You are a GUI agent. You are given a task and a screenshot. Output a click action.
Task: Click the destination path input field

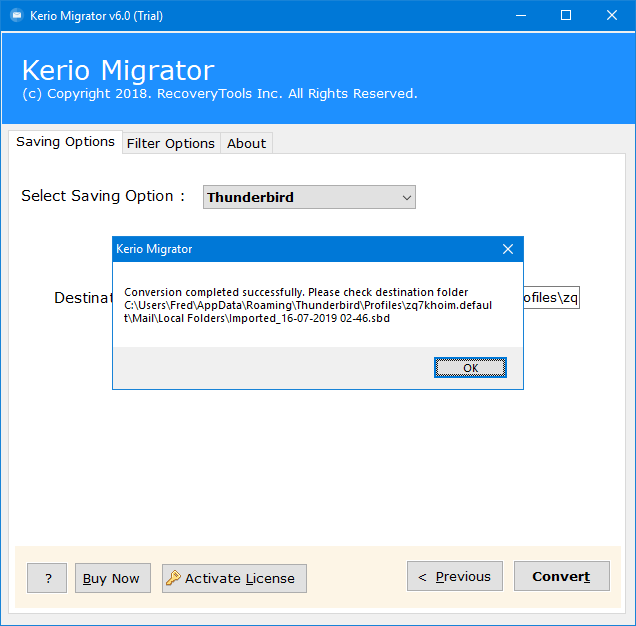[x=551, y=297]
